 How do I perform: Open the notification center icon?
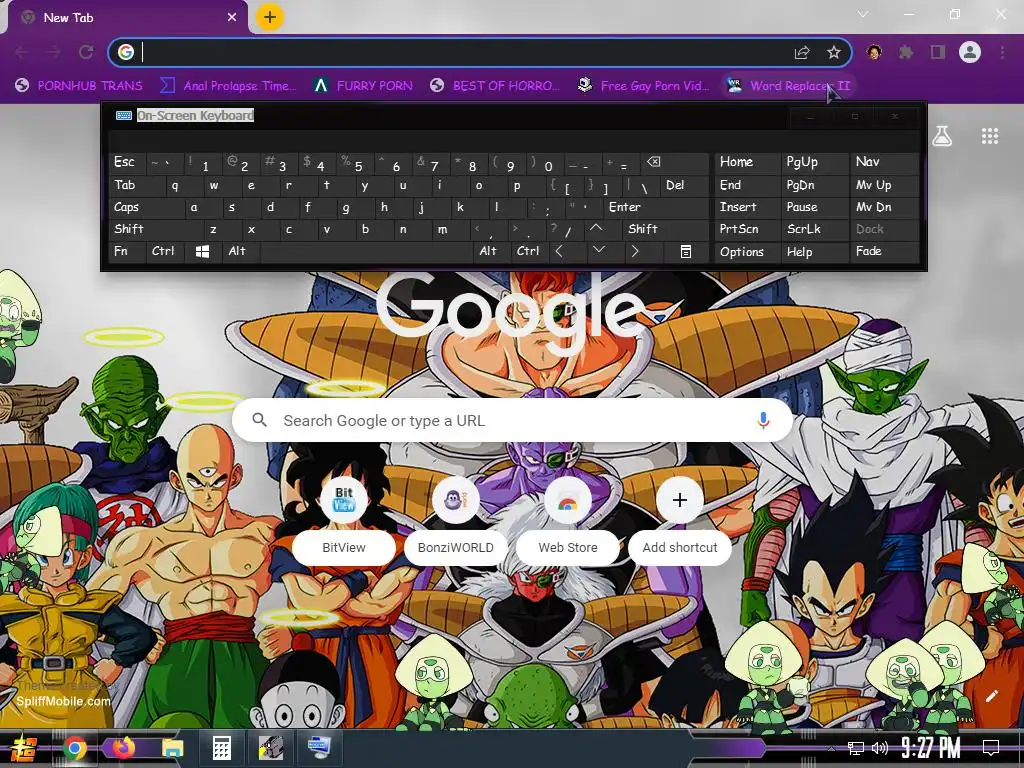click(x=991, y=748)
